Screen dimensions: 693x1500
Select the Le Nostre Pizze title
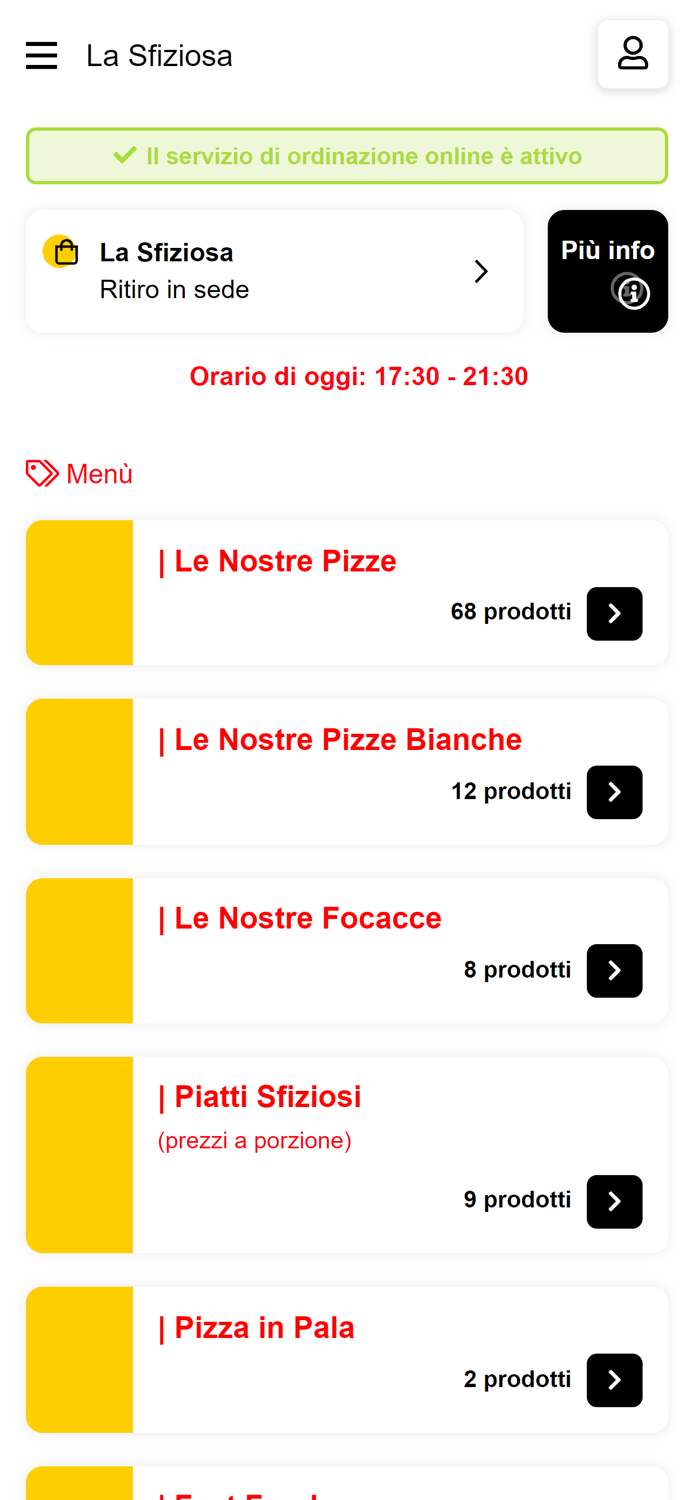277,561
